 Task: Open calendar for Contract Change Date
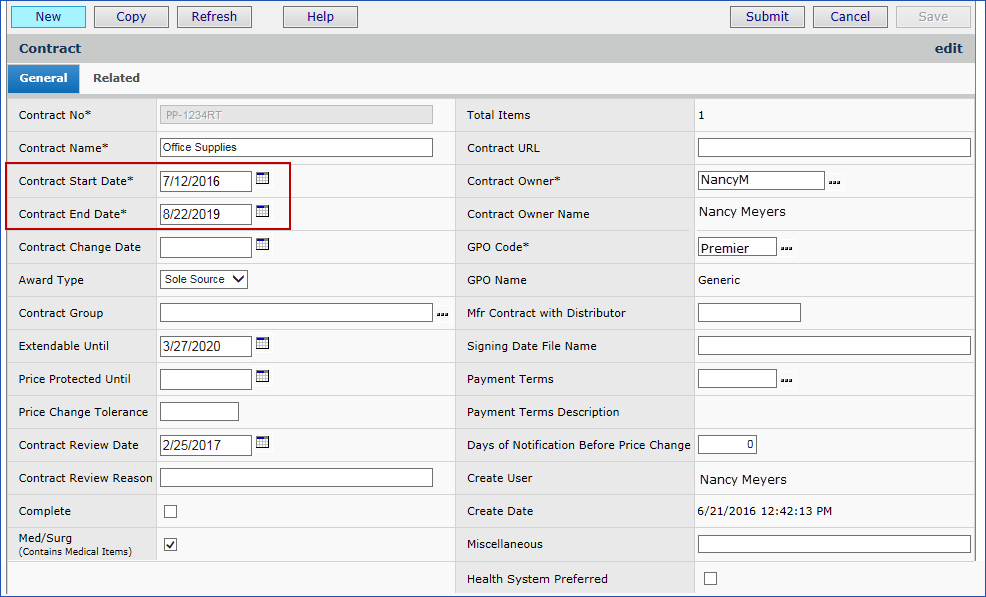[263, 244]
